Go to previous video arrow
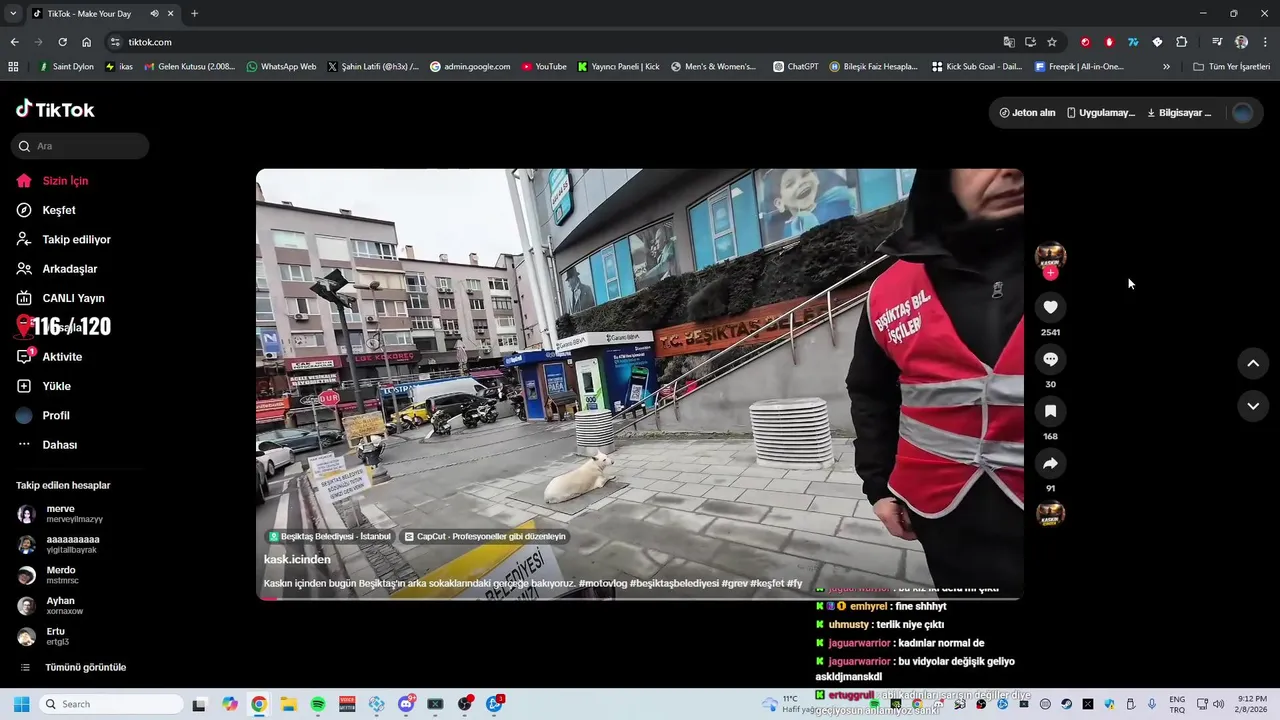 pyautogui.click(x=1253, y=363)
